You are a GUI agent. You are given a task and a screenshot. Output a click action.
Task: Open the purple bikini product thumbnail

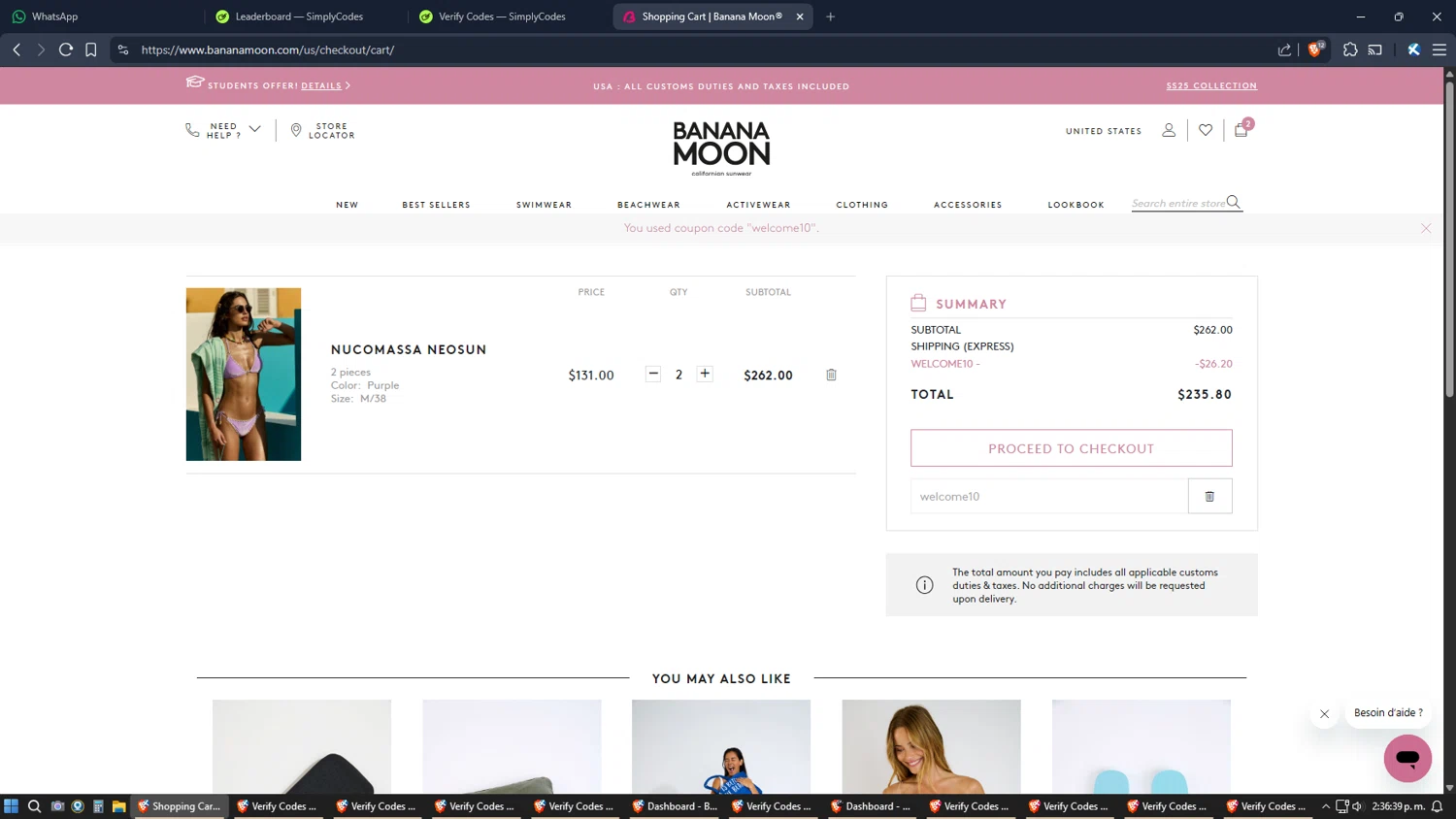point(244,374)
